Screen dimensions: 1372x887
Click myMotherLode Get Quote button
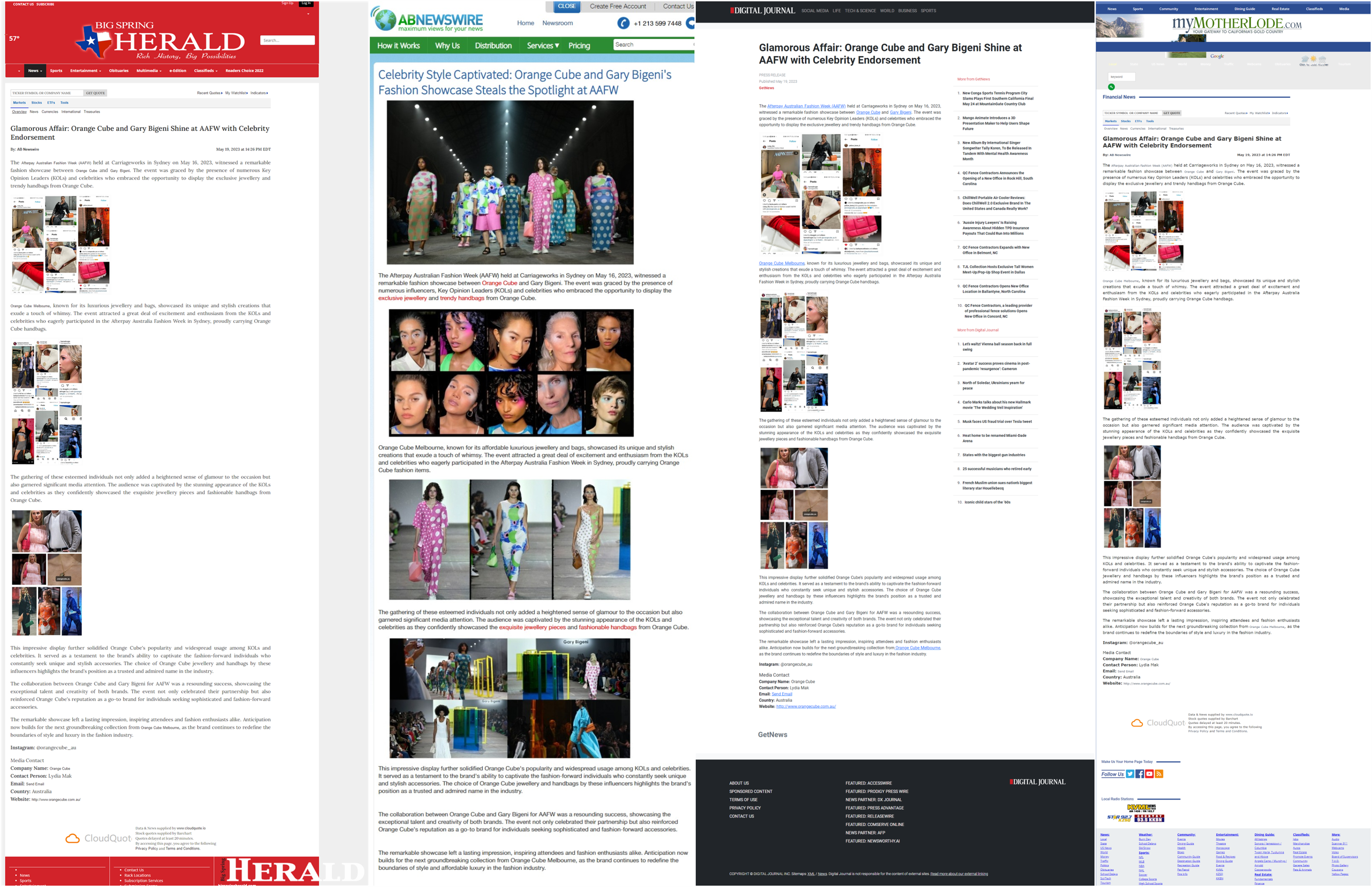pos(1172,113)
